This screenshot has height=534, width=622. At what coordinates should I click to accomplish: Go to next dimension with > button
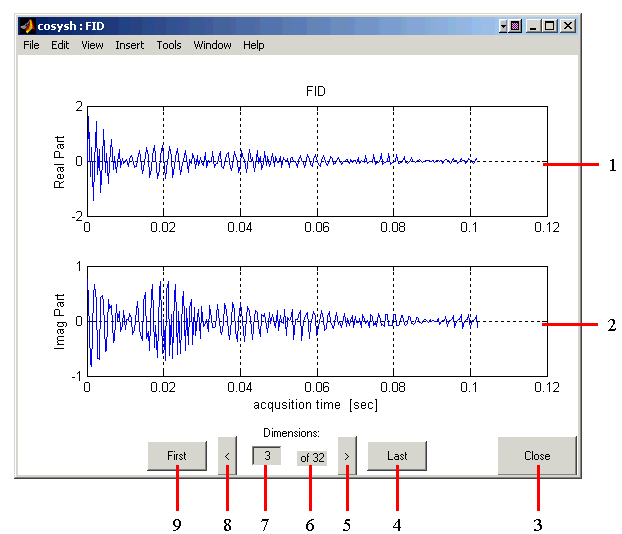[x=347, y=456]
